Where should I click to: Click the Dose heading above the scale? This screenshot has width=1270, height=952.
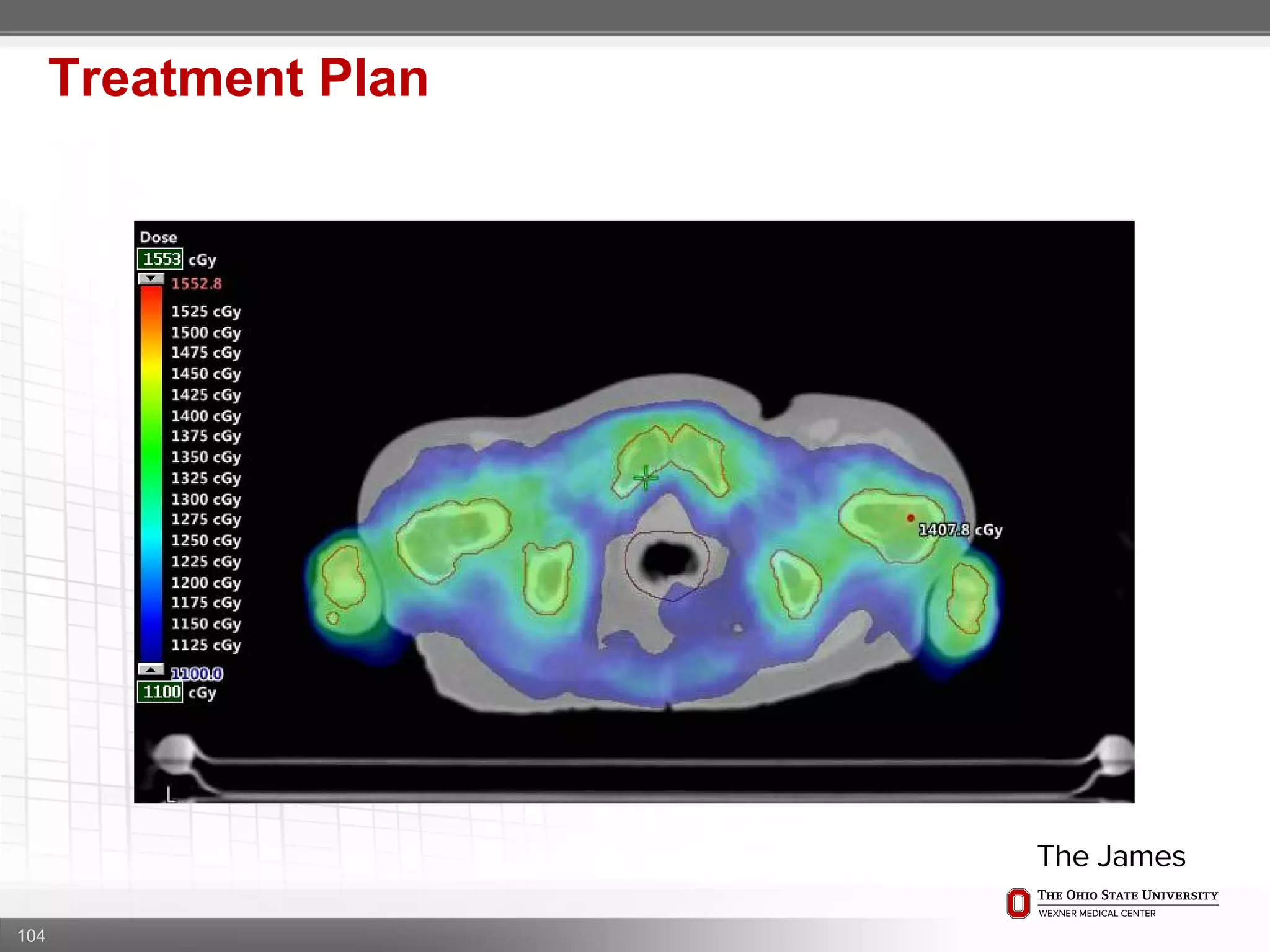pos(158,237)
